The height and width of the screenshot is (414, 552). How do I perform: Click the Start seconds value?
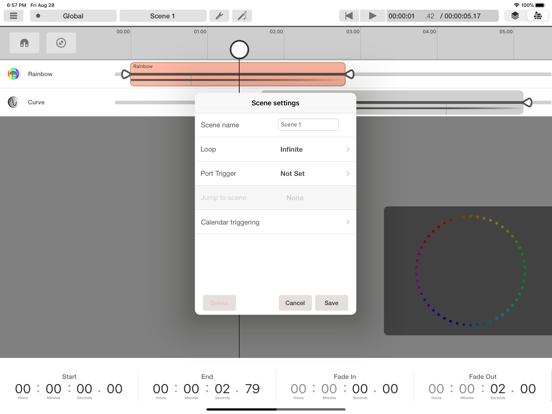click(84, 389)
